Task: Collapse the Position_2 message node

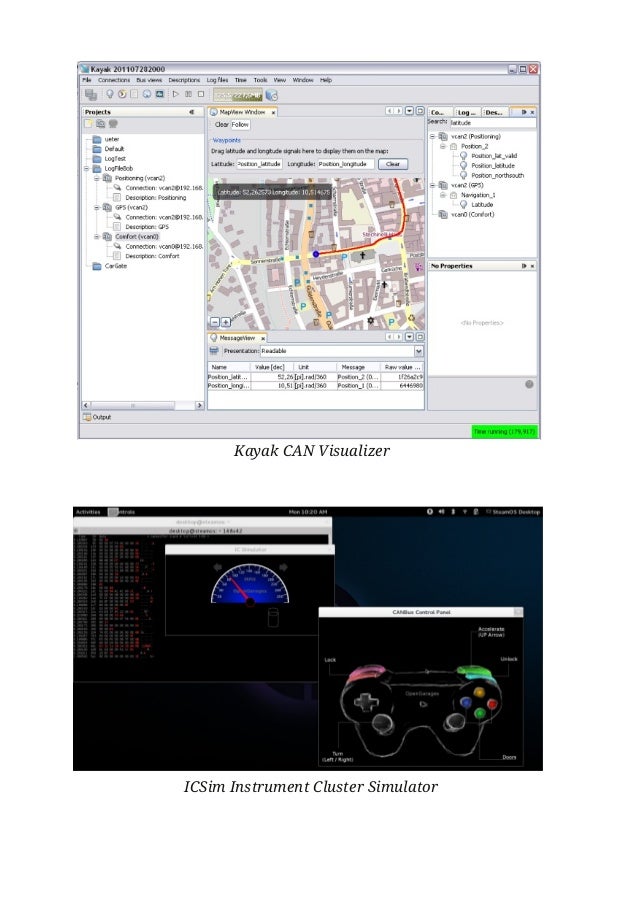Action: [443, 146]
